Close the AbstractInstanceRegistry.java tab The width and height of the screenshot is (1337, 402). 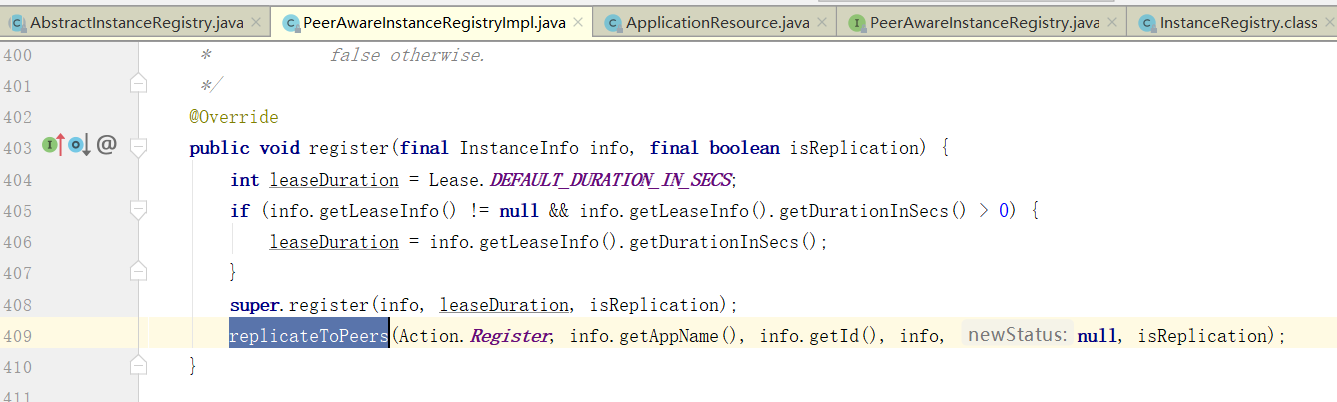coord(255,23)
